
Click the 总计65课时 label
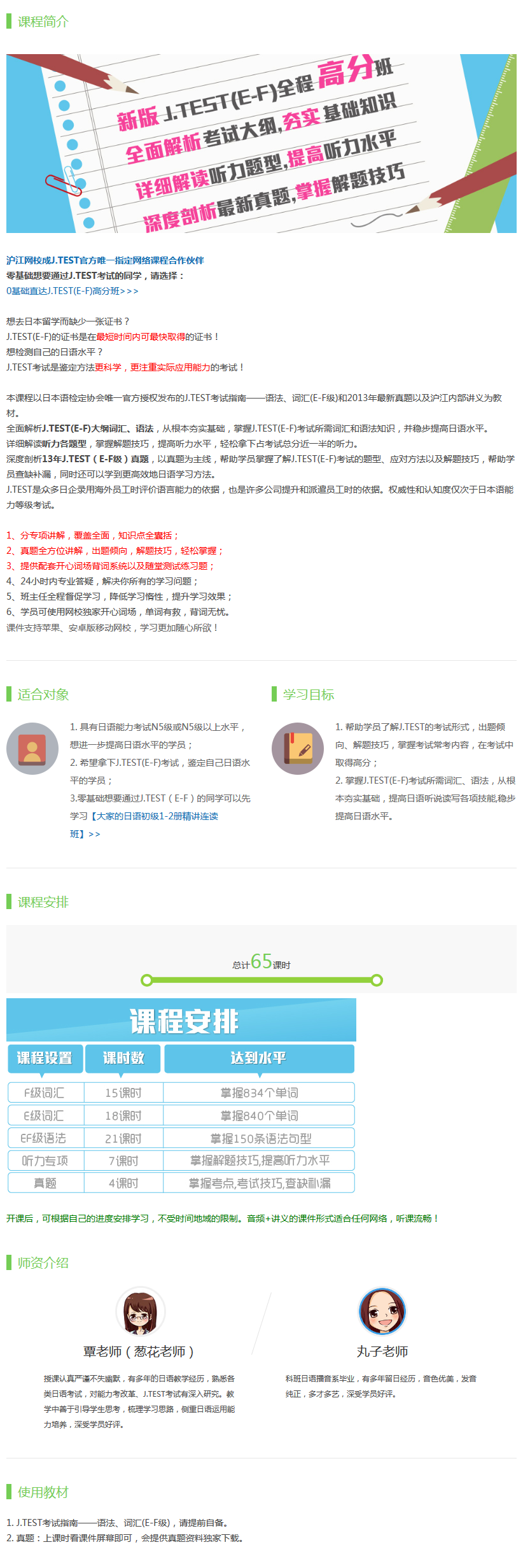tap(261, 961)
